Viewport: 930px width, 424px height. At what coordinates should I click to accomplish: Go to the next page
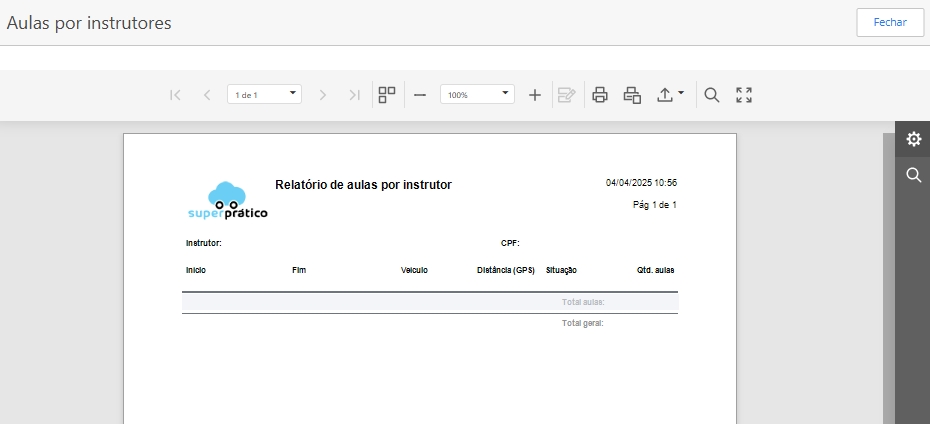point(322,95)
